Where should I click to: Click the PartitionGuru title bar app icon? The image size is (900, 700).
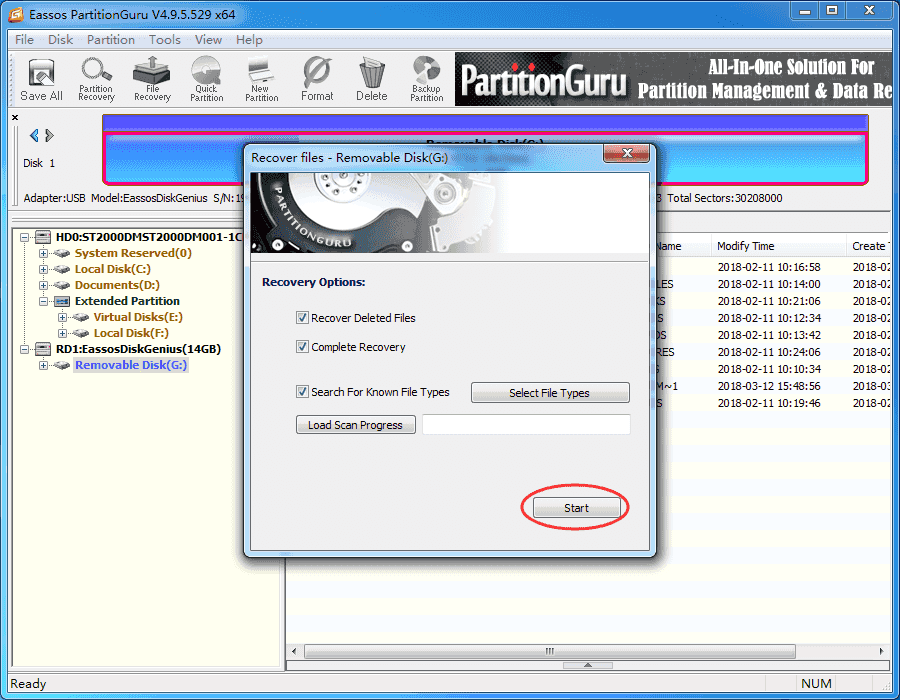coord(17,14)
